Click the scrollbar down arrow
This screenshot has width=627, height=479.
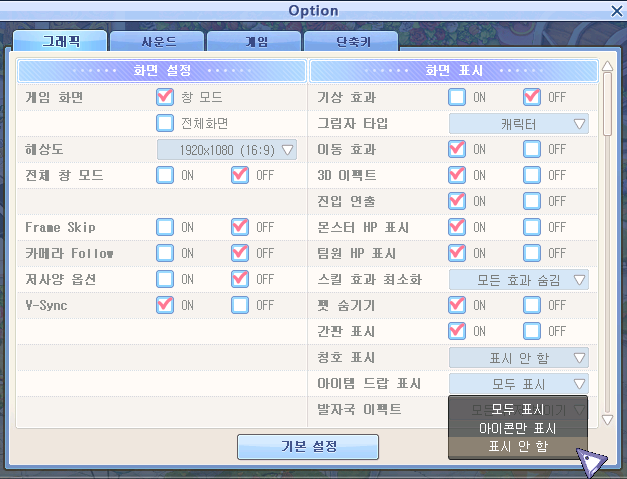click(x=606, y=420)
